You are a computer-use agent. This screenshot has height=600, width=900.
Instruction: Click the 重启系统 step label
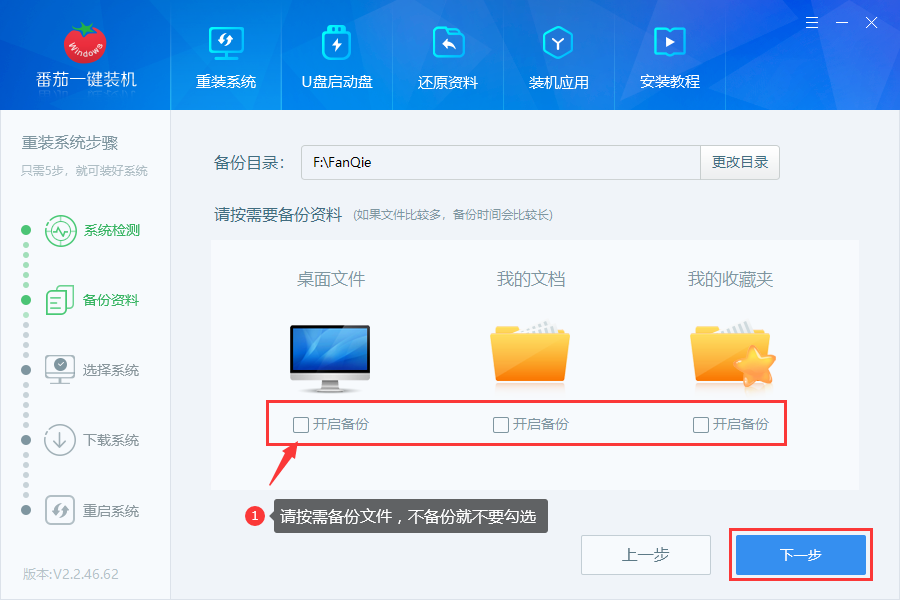[111, 511]
